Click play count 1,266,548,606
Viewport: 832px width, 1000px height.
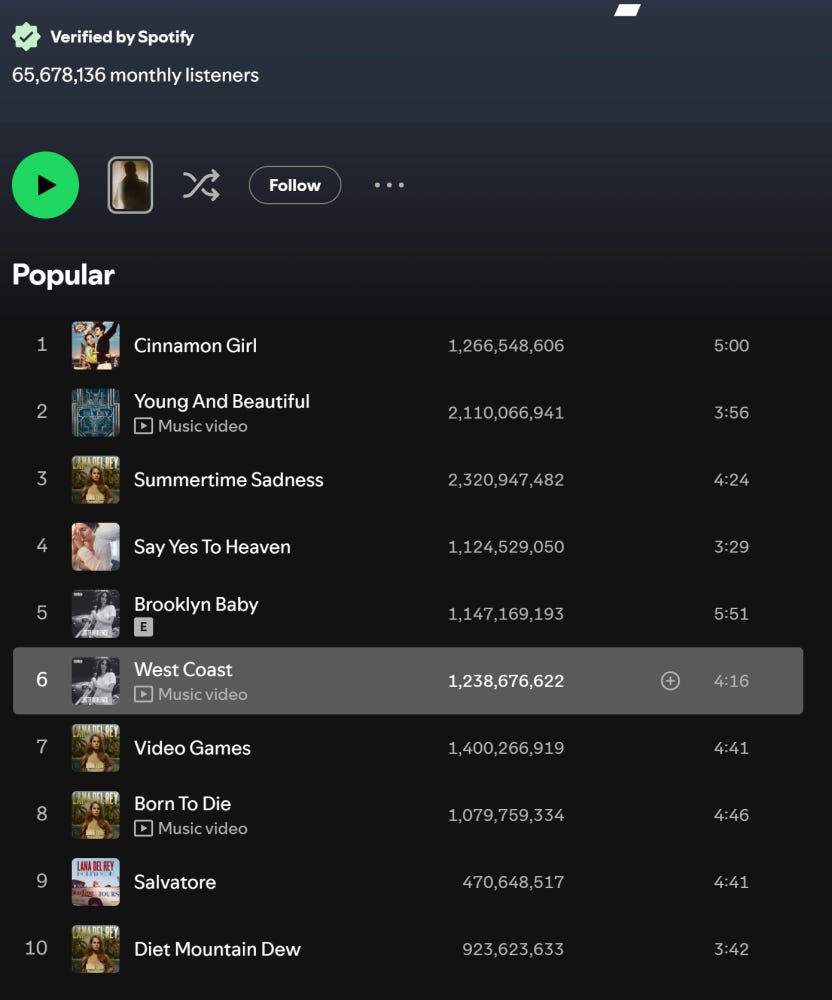click(x=506, y=346)
